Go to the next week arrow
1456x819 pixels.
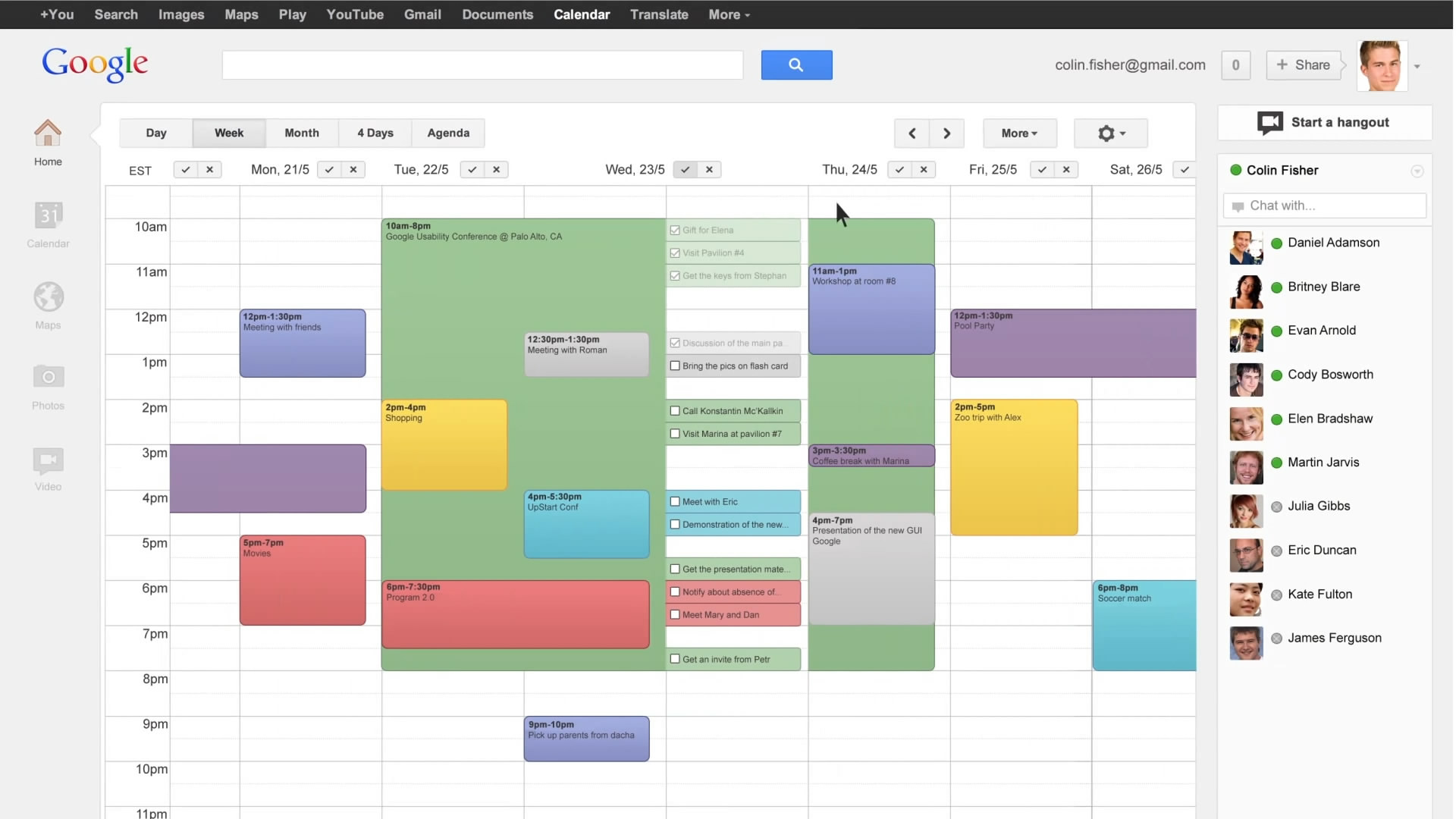coord(946,133)
